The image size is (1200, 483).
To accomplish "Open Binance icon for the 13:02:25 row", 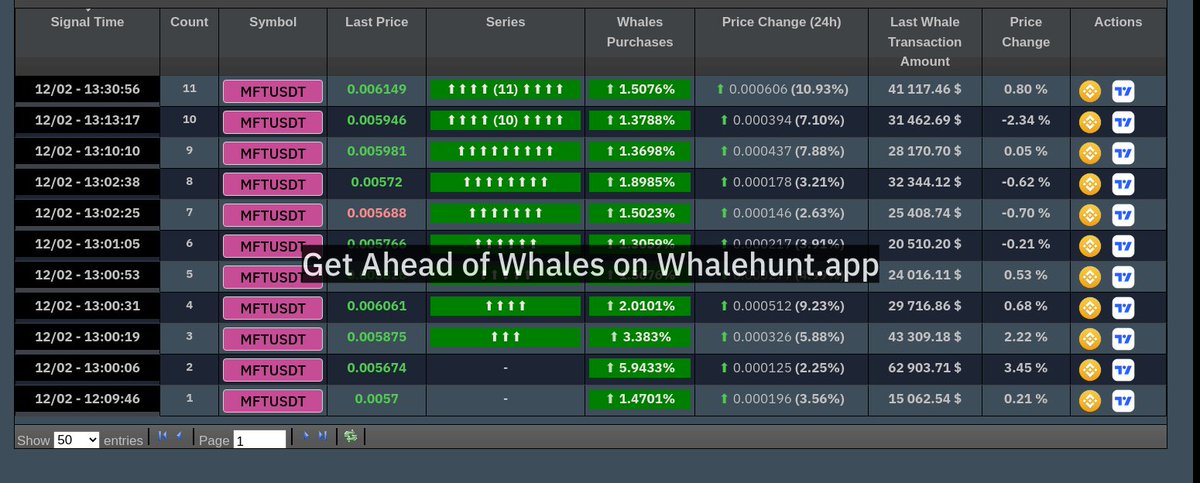I will click(x=1090, y=215).
